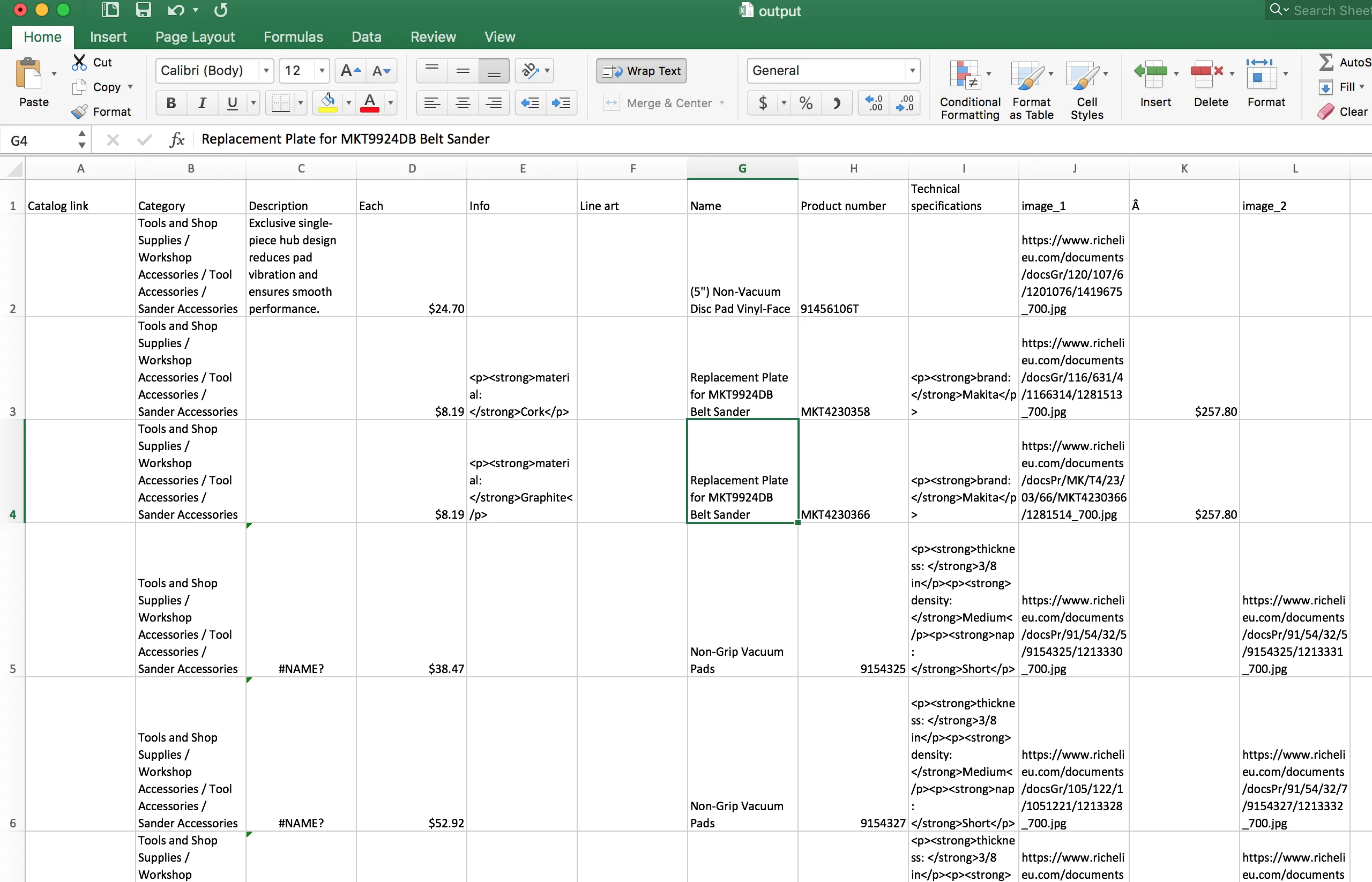This screenshot has height=882, width=1372.
Task: Click the G4 Name Box field
Action: 40,140
